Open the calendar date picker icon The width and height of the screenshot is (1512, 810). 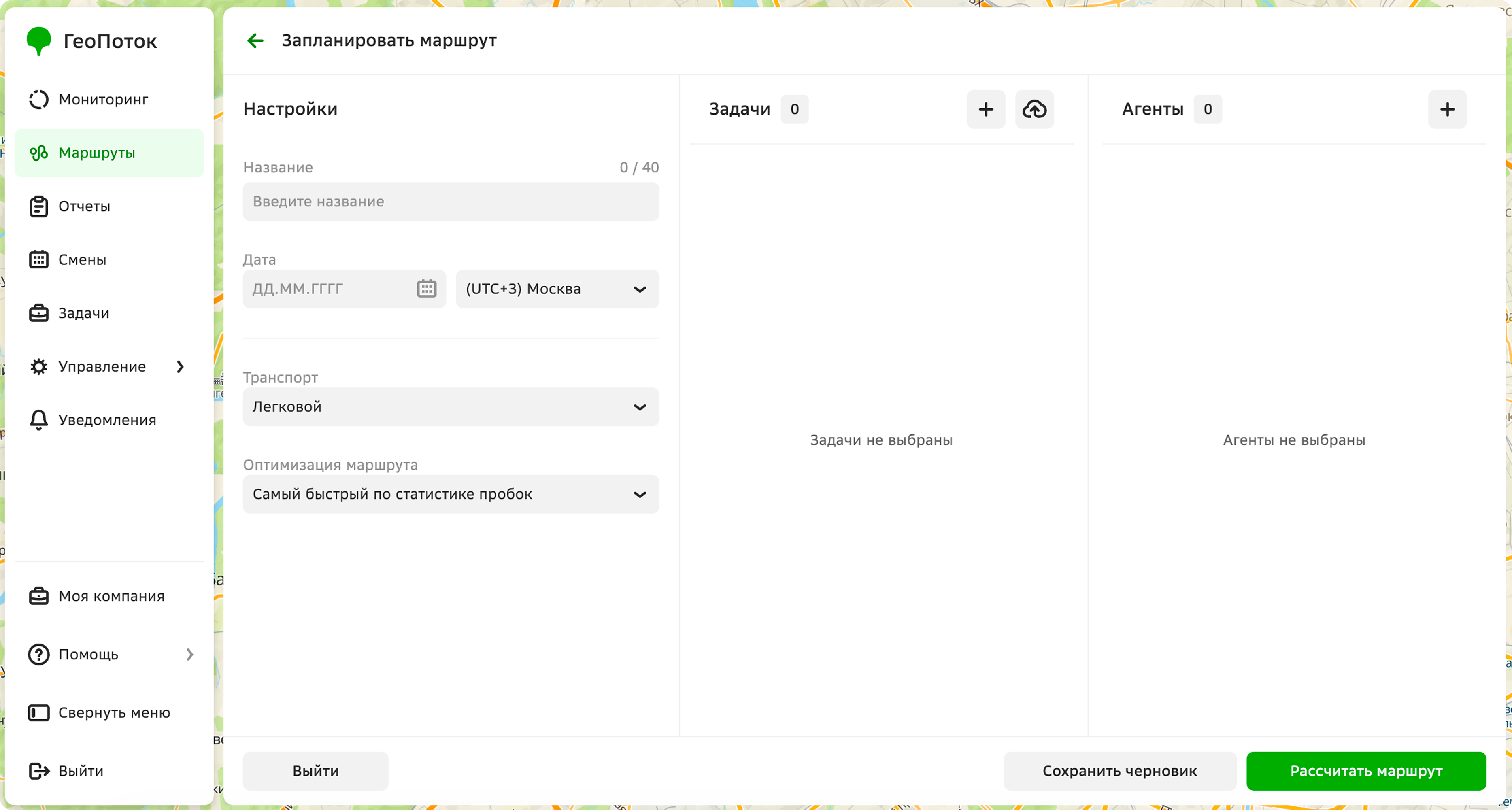tap(427, 289)
